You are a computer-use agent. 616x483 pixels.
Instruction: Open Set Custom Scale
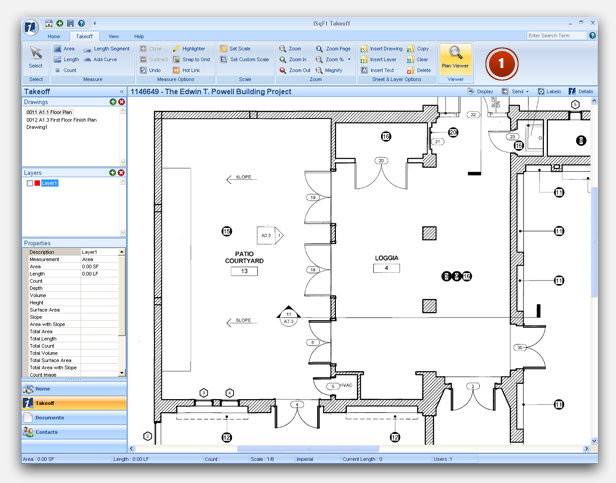coord(244,59)
